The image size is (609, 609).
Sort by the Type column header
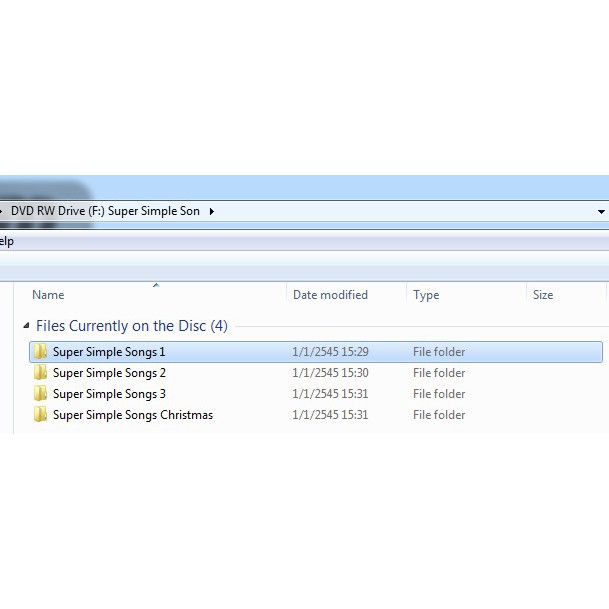[x=426, y=295]
